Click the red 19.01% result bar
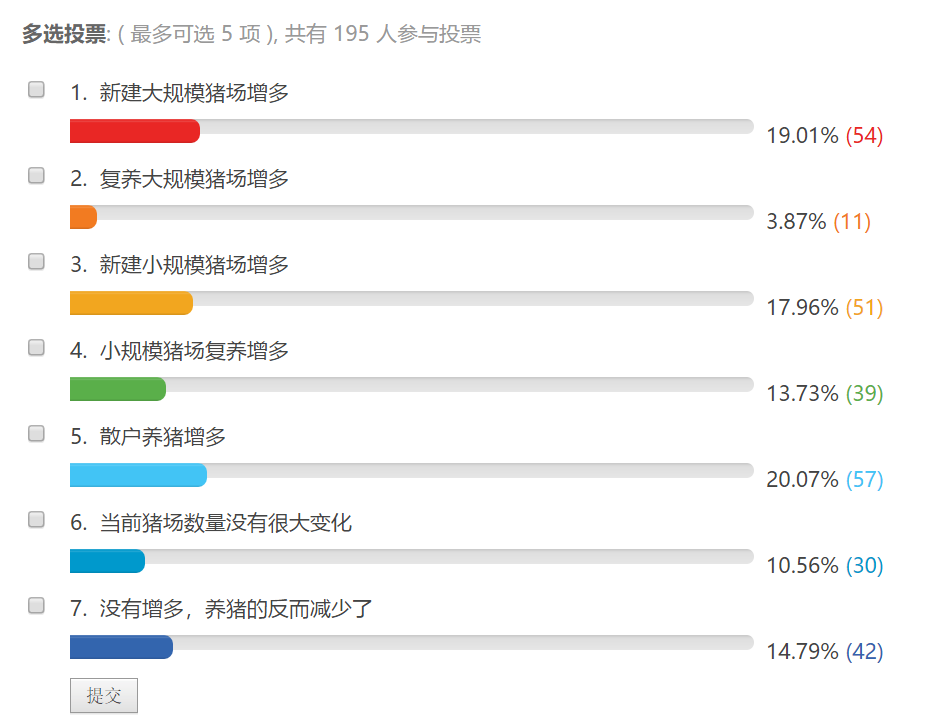Screen dimensions: 931x725 [135, 131]
